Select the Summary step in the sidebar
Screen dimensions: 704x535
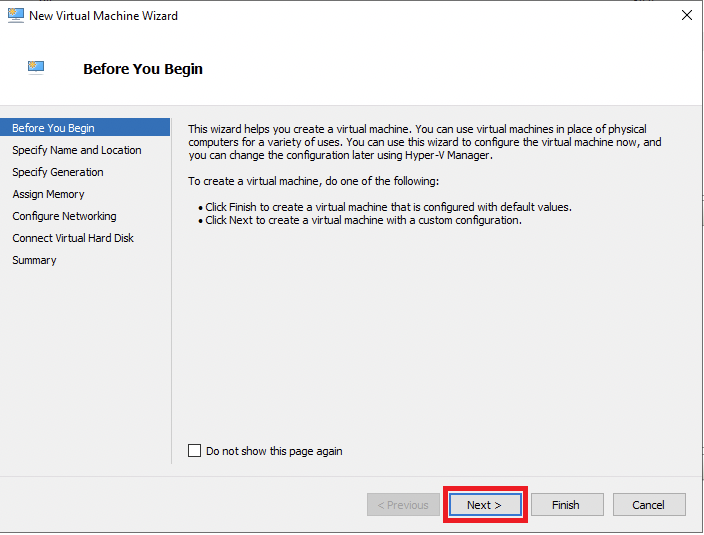34,260
